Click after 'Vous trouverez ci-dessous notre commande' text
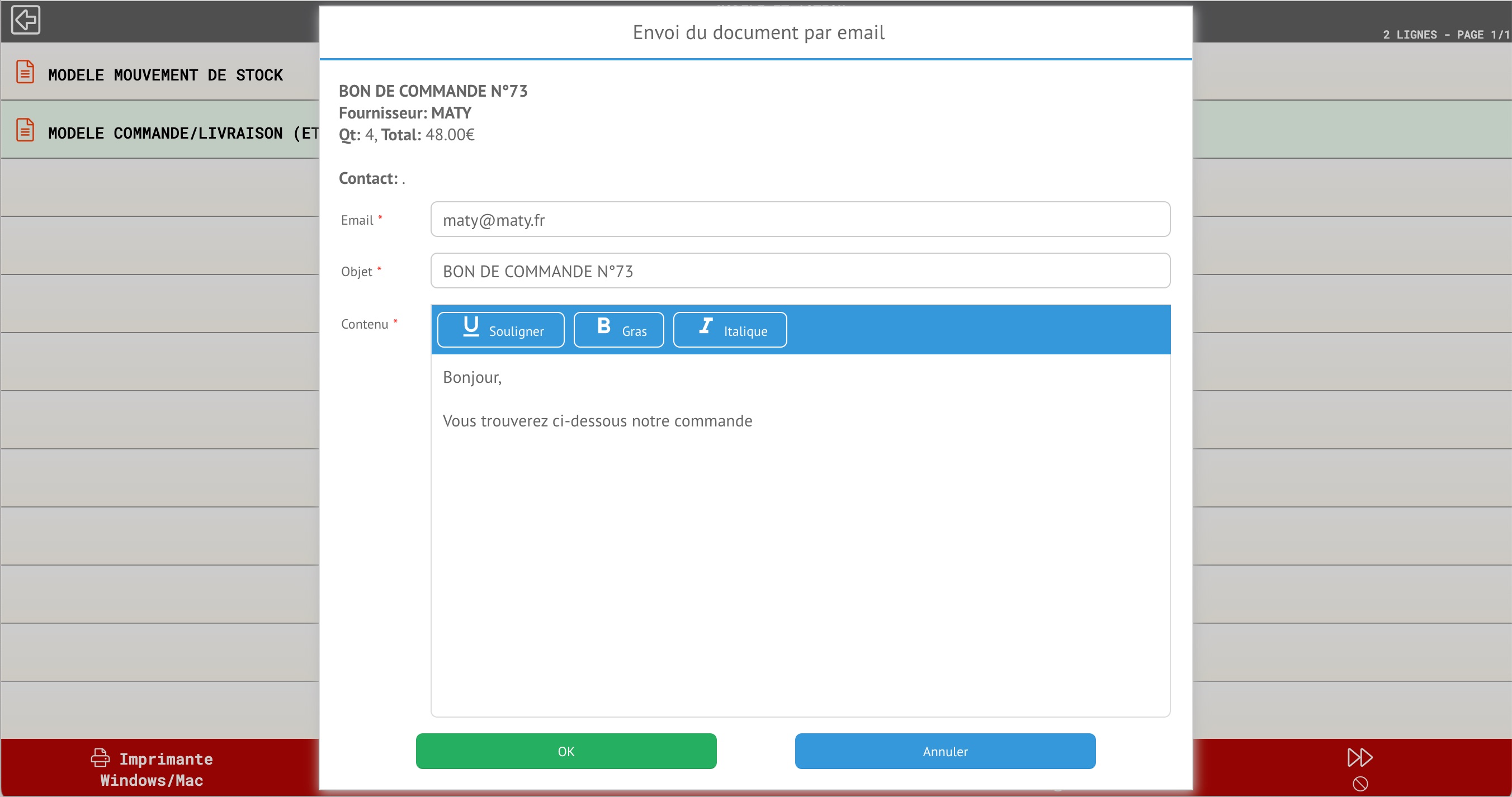The image size is (1512, 797). click(754, 421)
